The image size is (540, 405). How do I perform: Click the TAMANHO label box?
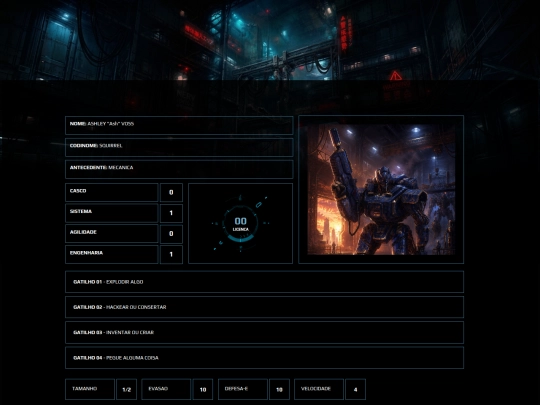pyautogui.click(x=90, y=389)
